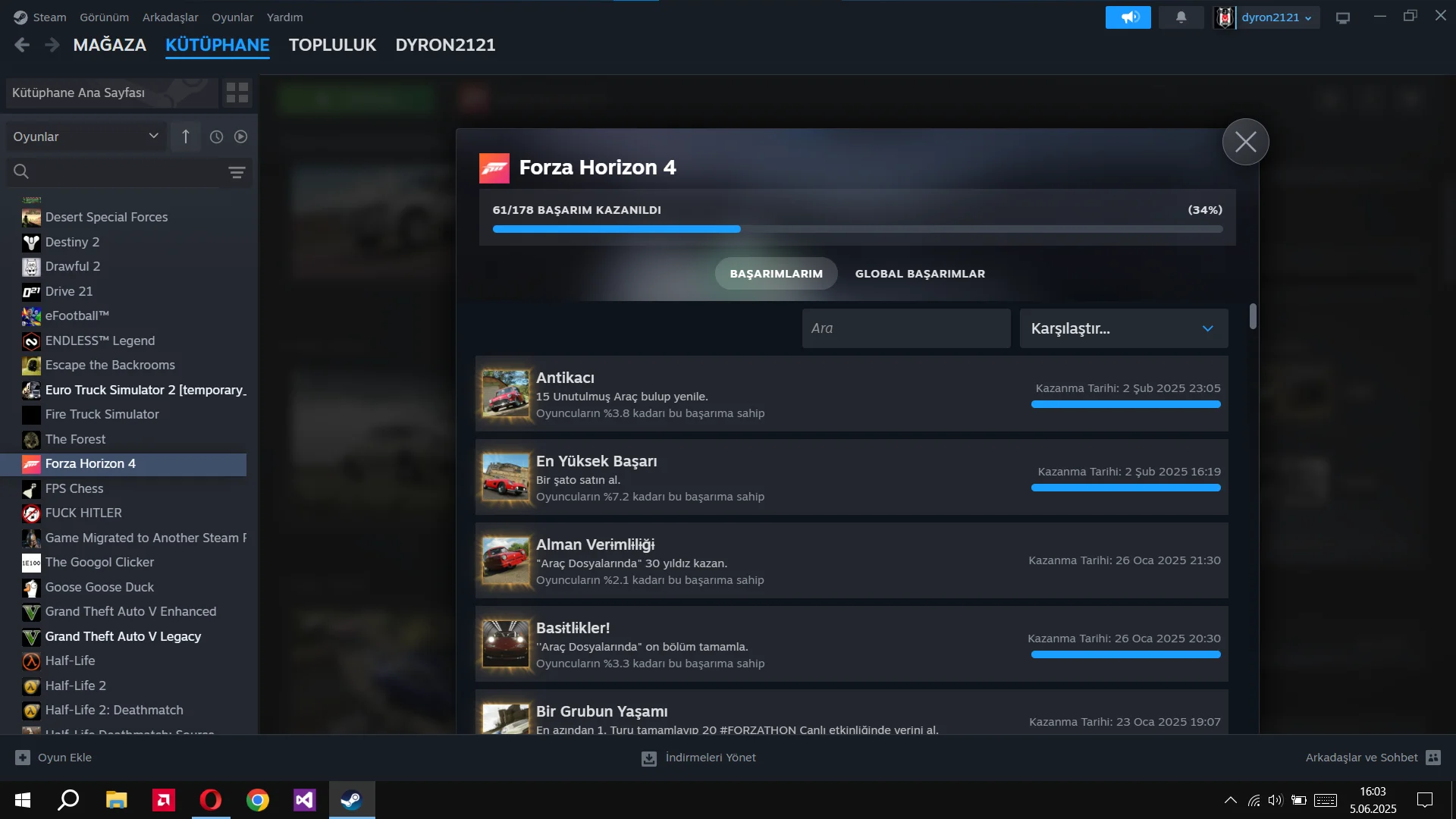Toggle sort direction arrow in library
1456x819 pixels.
click(x=186, y=137)
